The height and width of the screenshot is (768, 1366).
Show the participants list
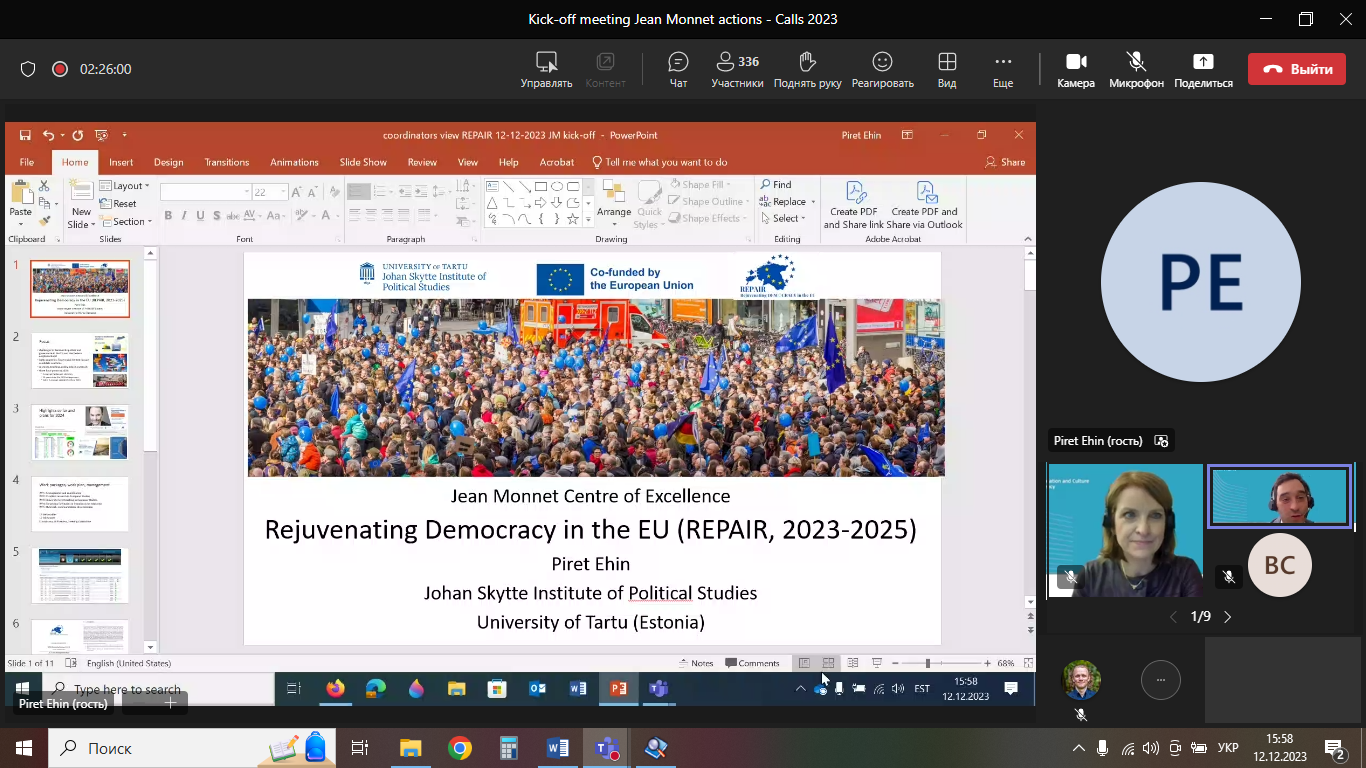click(737, 69)
